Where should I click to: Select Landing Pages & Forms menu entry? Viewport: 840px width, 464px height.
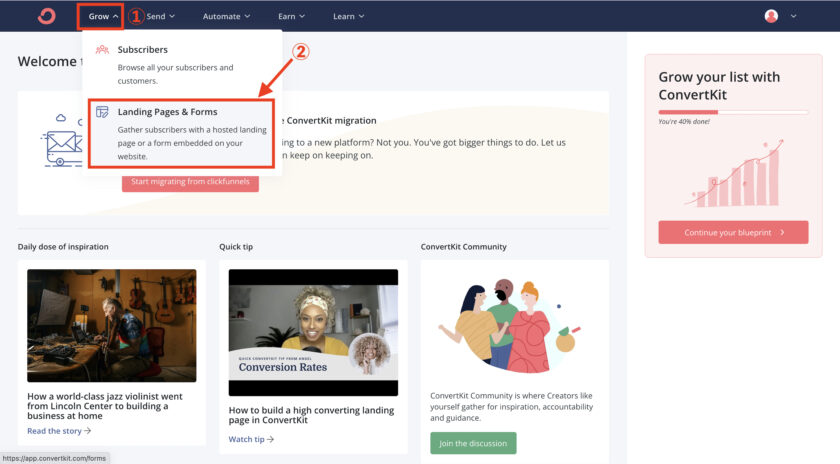[x=182, y=133]
